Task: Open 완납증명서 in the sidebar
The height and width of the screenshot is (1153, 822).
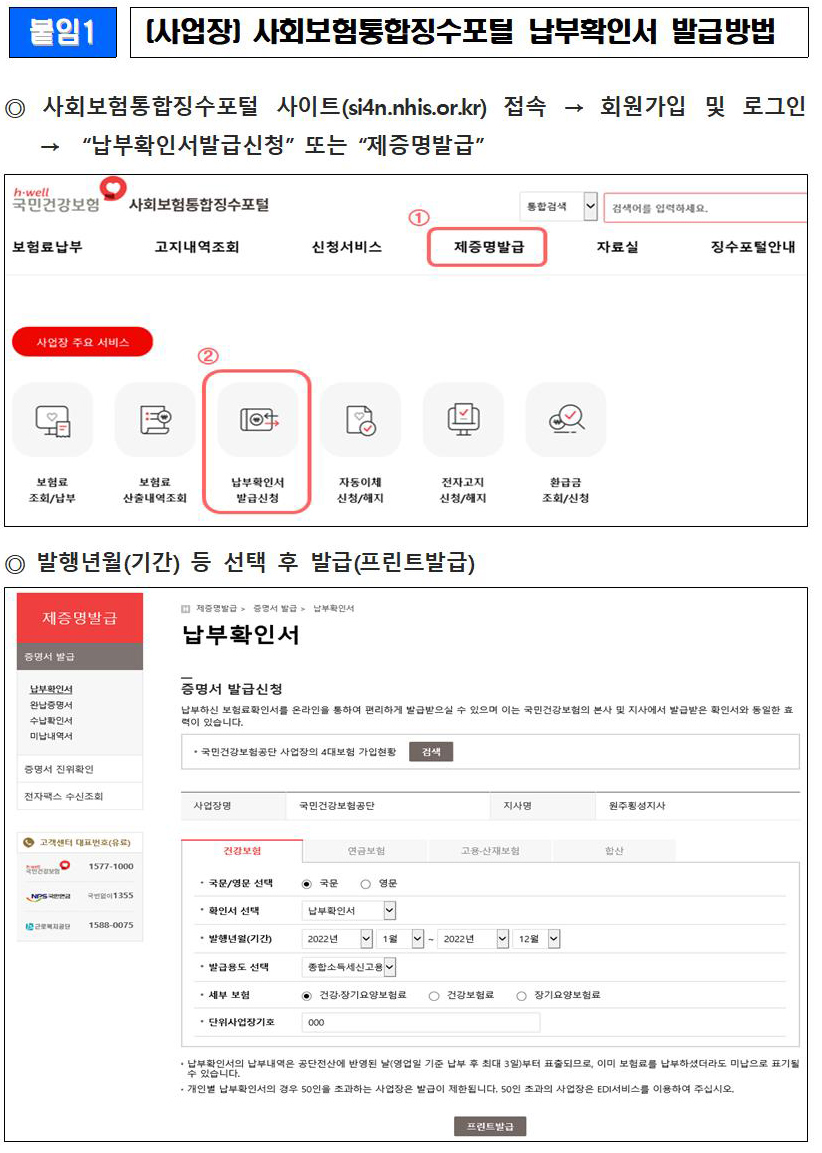Action: pyautogui.click(x=50, y=705)
